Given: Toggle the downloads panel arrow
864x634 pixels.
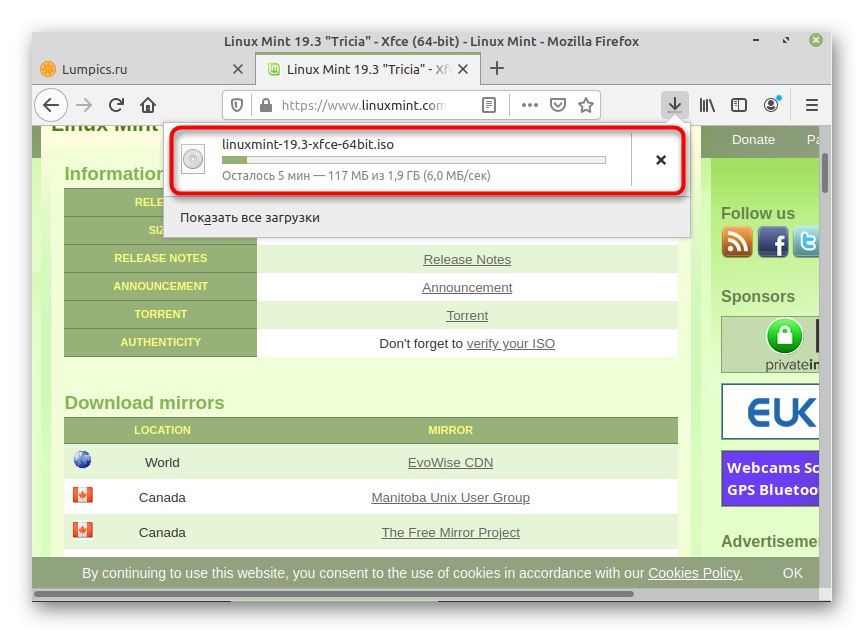Looking at the screenshot, I should tap(674, 105).
